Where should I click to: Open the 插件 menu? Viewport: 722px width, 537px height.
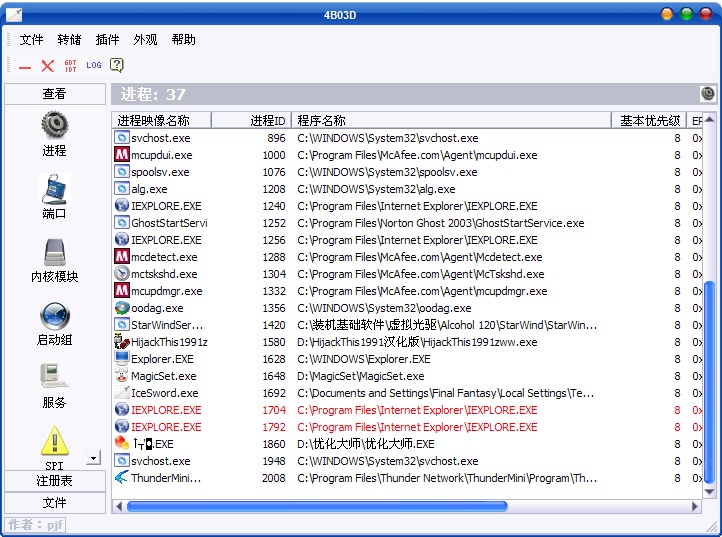pyautogui.click(x=107, y=40)
